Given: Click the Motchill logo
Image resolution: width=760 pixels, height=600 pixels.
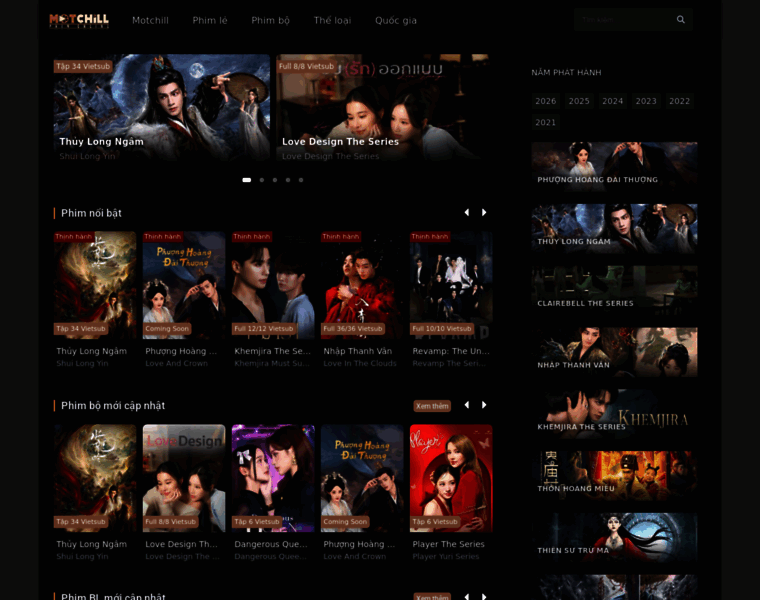Looking at the screenshot, I should tap(79, 20).
